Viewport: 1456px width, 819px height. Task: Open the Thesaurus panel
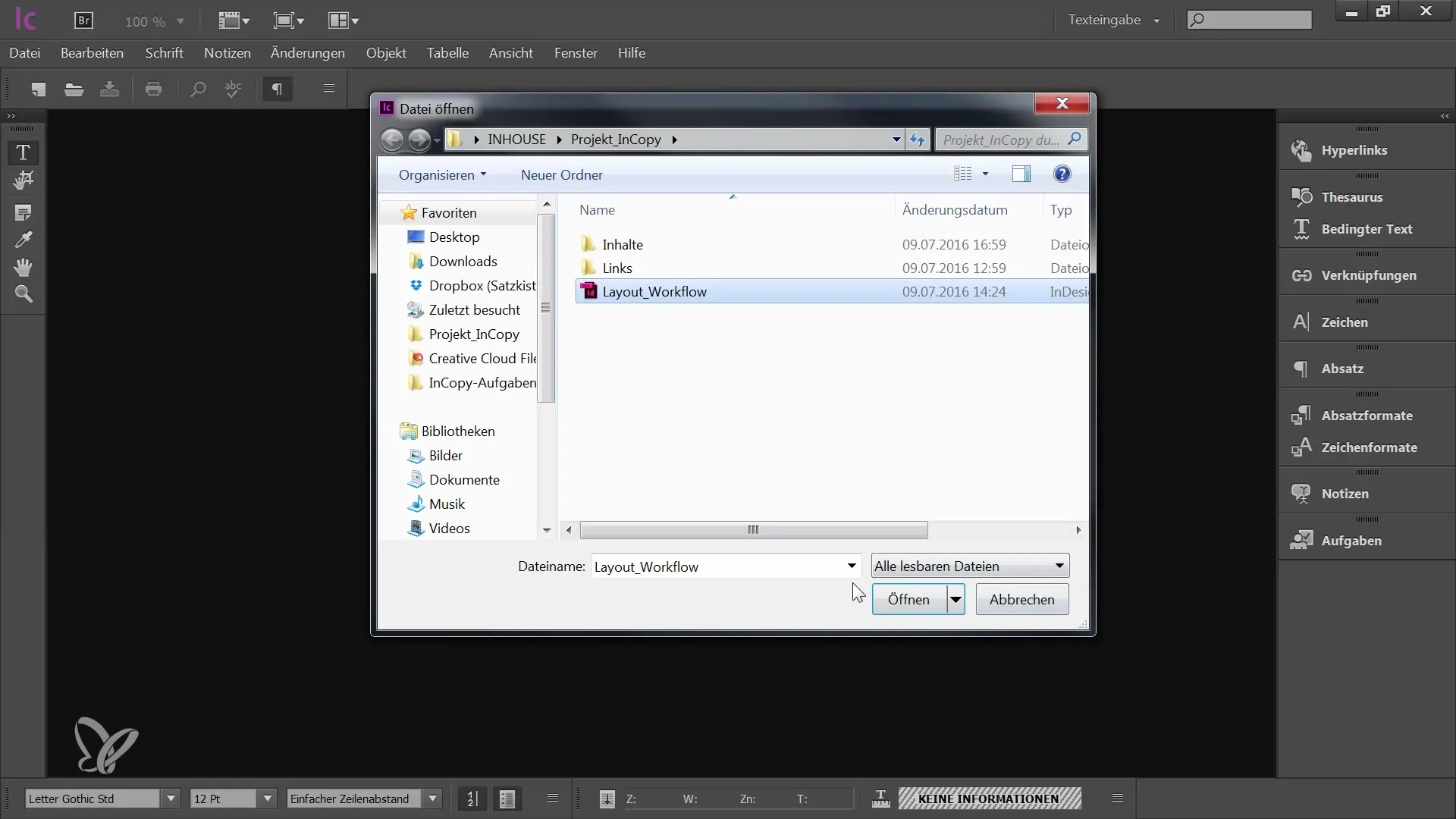[x=1352, y=196]
